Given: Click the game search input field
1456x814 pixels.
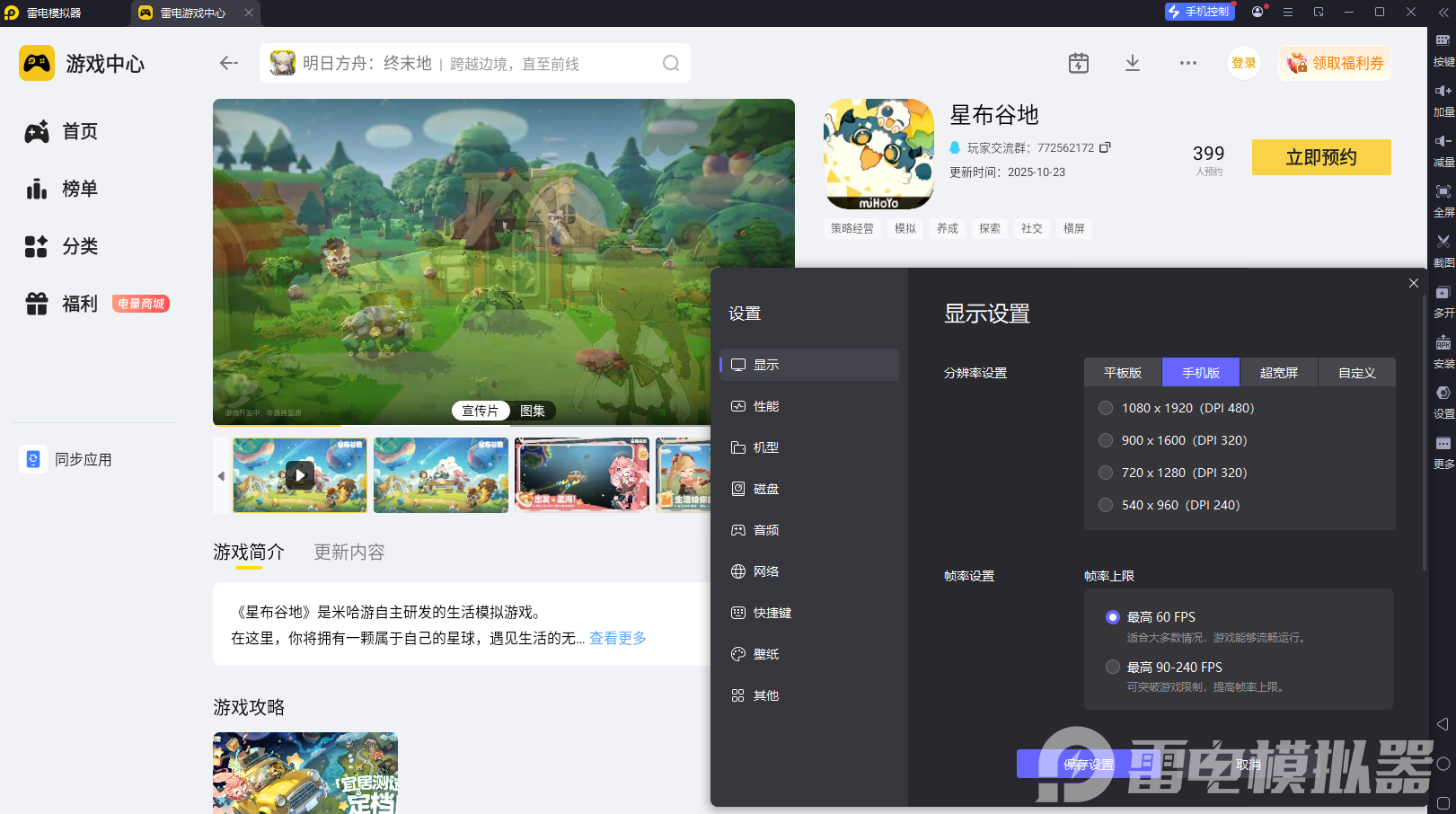Looking at the screenshot, I should pos(475,63).
